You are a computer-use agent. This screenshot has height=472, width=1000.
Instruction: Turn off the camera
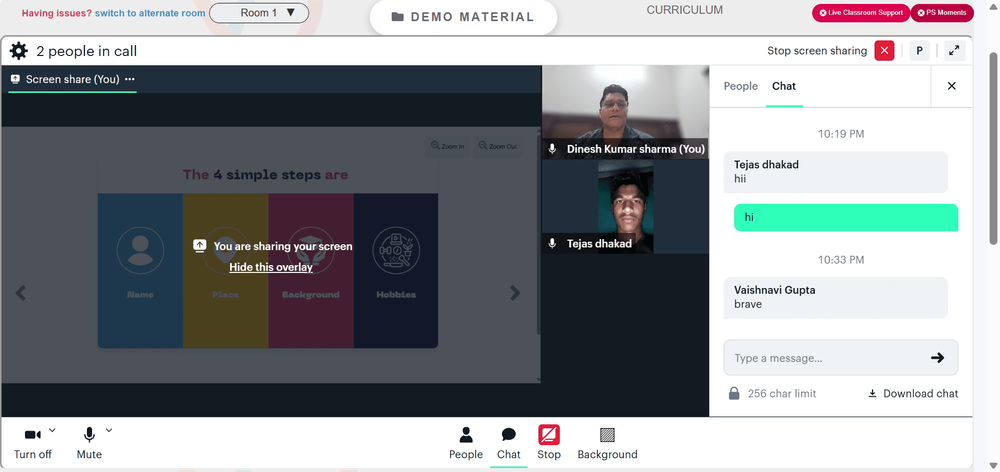tap(33, 443)
